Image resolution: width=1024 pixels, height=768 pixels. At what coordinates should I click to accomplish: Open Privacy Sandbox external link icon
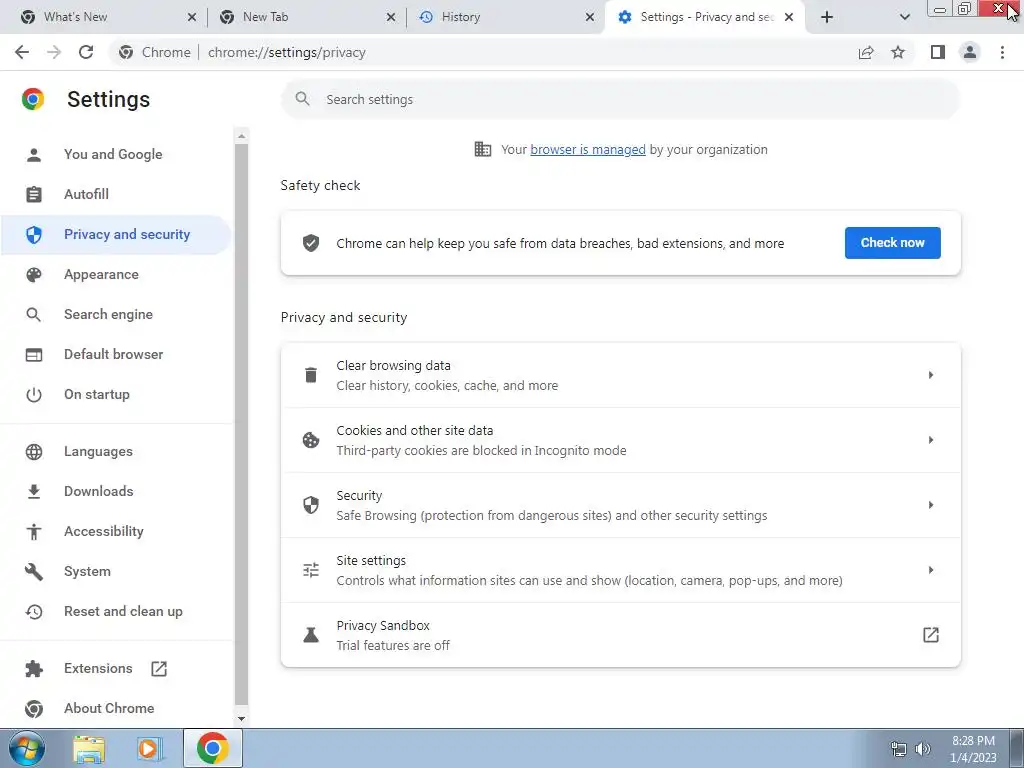[x=931, y=635]
